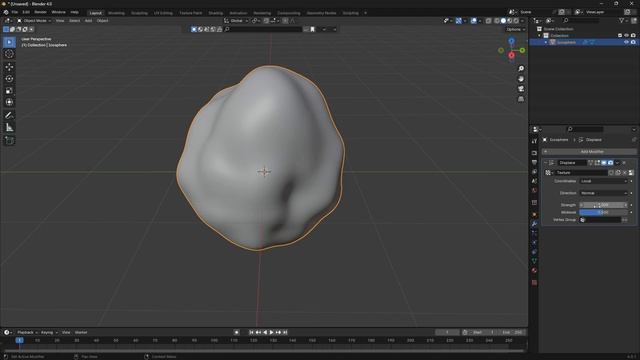Hide Icosphere in viewport with eye icon
The height and width of the screenshot is (360, 640).
(626, 42)
